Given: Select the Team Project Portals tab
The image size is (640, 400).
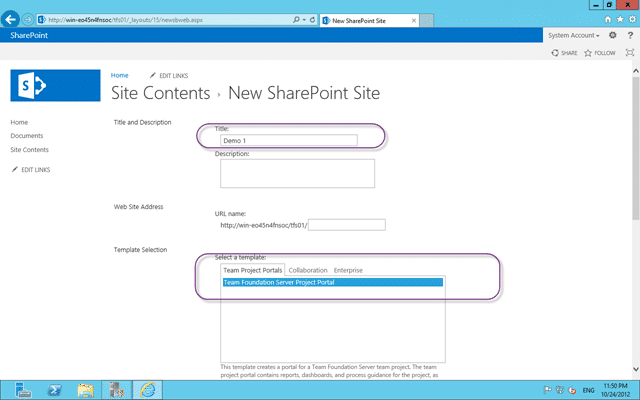Looking at the screenshot, I should point(253,270).
